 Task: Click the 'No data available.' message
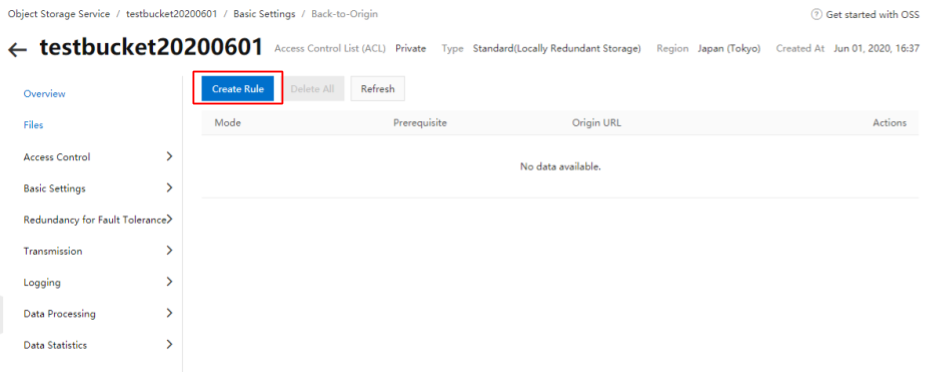[561, 167]
